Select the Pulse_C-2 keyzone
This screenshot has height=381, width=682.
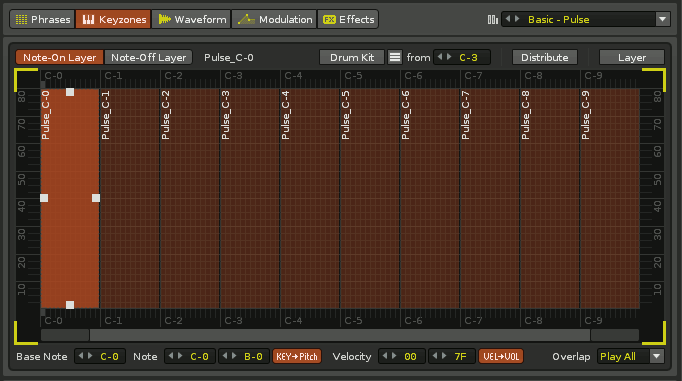point(190,198)
